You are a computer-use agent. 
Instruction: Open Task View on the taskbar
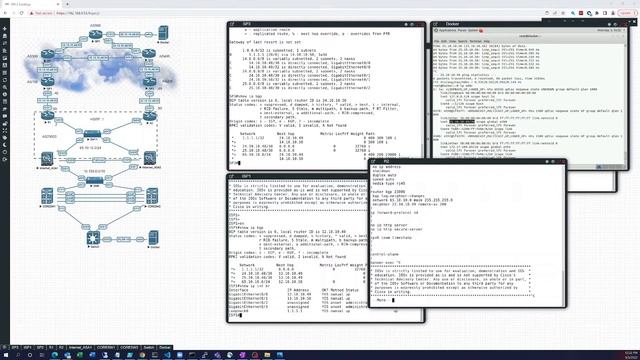click(42, 355)
